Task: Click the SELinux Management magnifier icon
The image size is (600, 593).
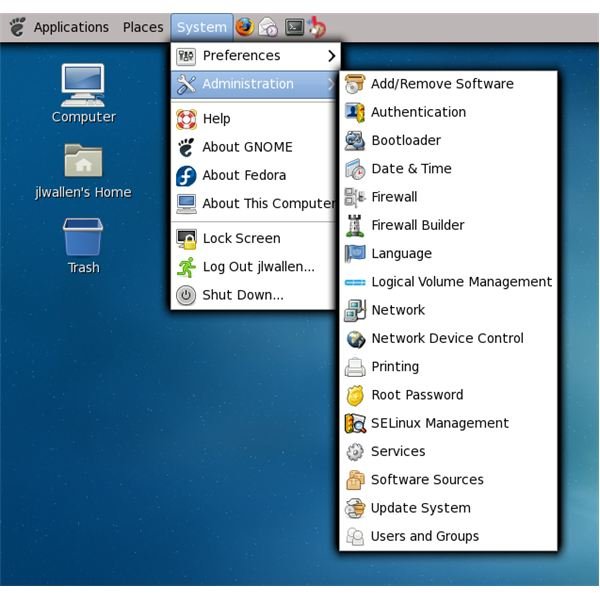Action: coord(355,424)
